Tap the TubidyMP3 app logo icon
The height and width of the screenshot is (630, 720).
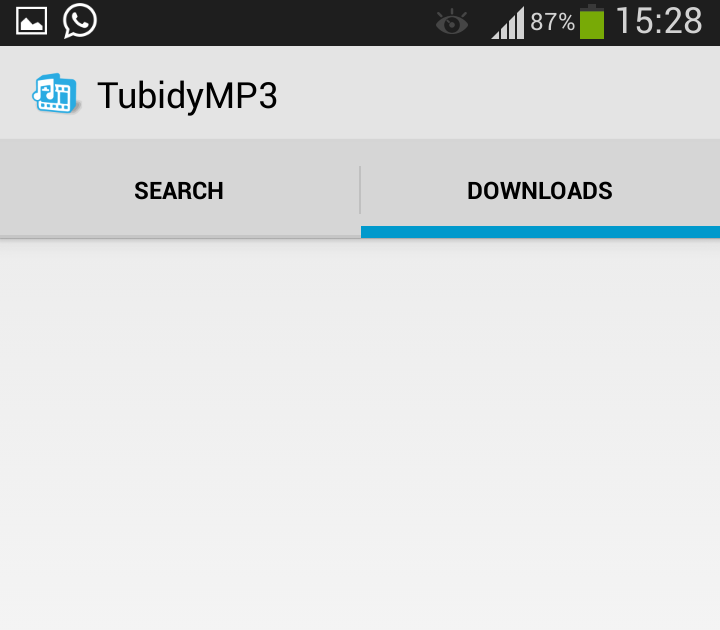(x=56, y=93)
